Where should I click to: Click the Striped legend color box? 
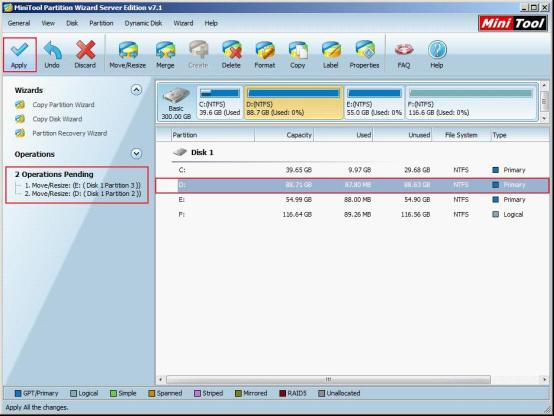click(198, 393)
